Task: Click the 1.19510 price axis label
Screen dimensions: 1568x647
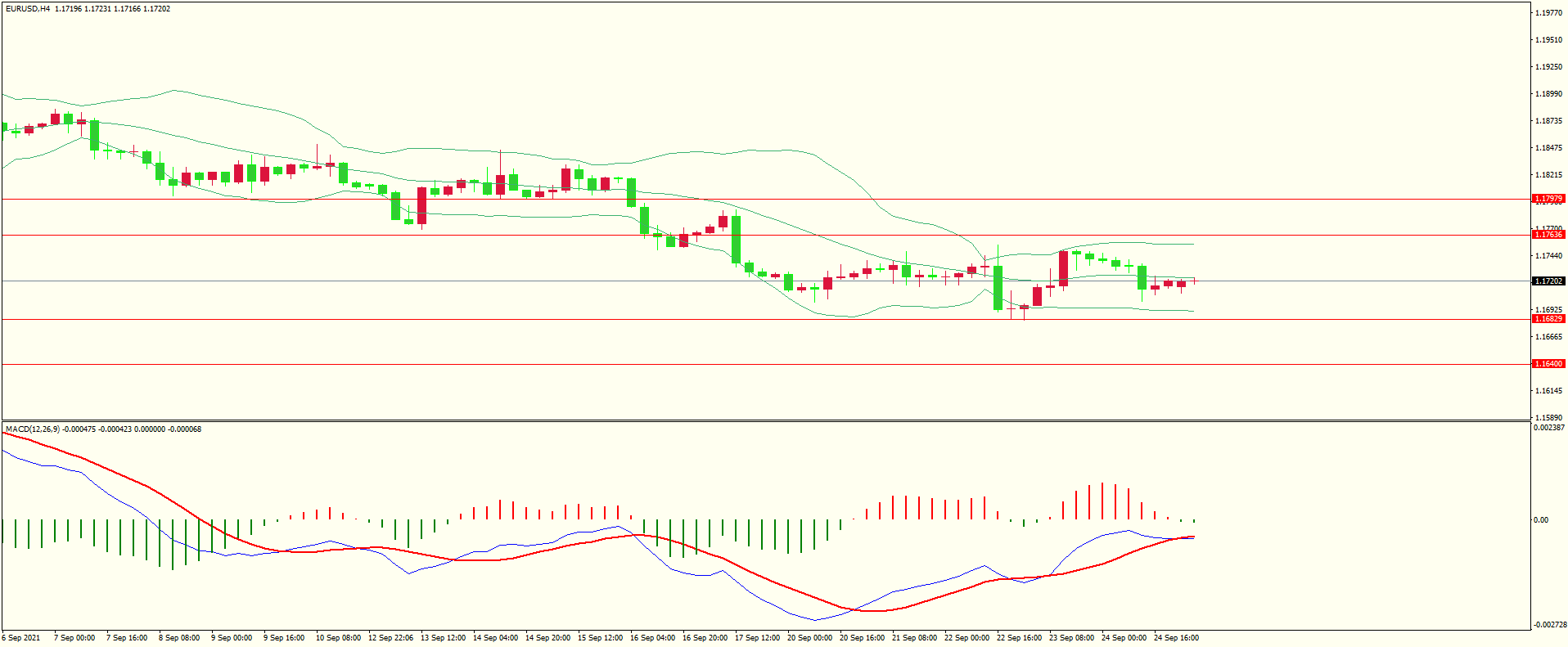Action: [1548, 40]
